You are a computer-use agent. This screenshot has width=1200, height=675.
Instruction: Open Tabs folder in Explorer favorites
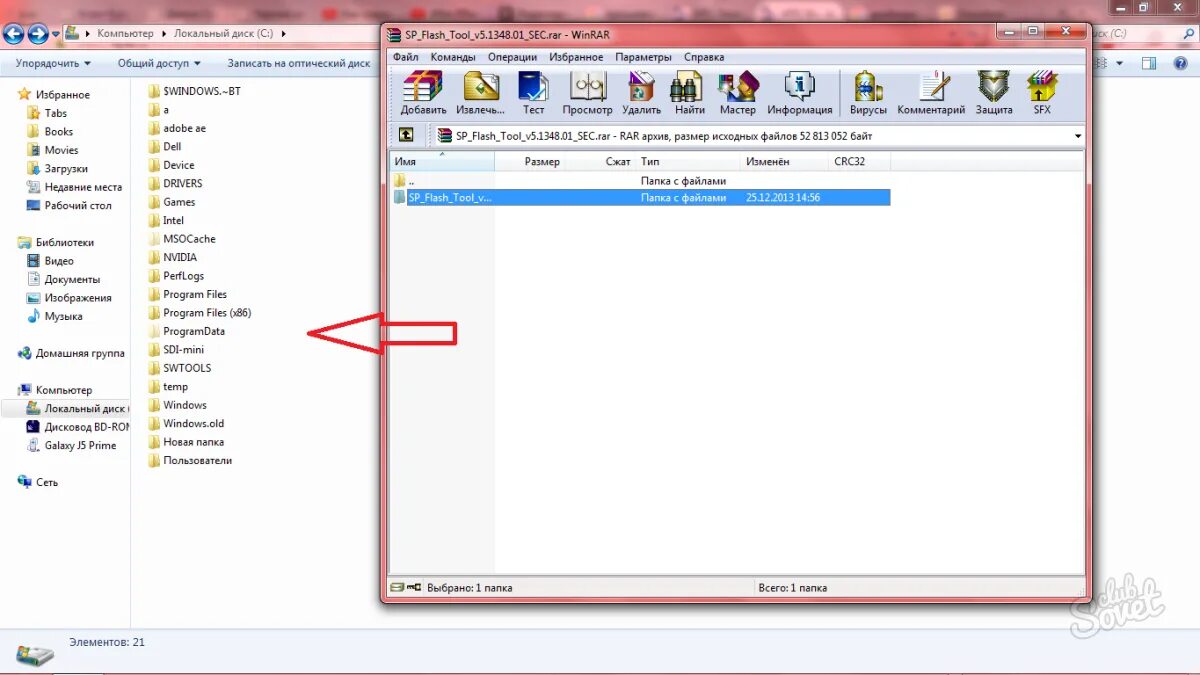click(47, 113)
